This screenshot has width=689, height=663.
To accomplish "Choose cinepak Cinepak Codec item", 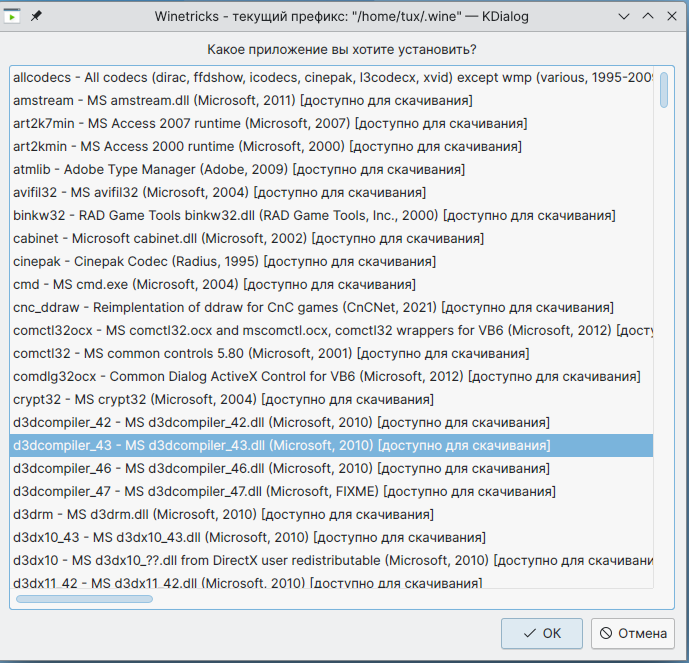I will click(223, 261).
